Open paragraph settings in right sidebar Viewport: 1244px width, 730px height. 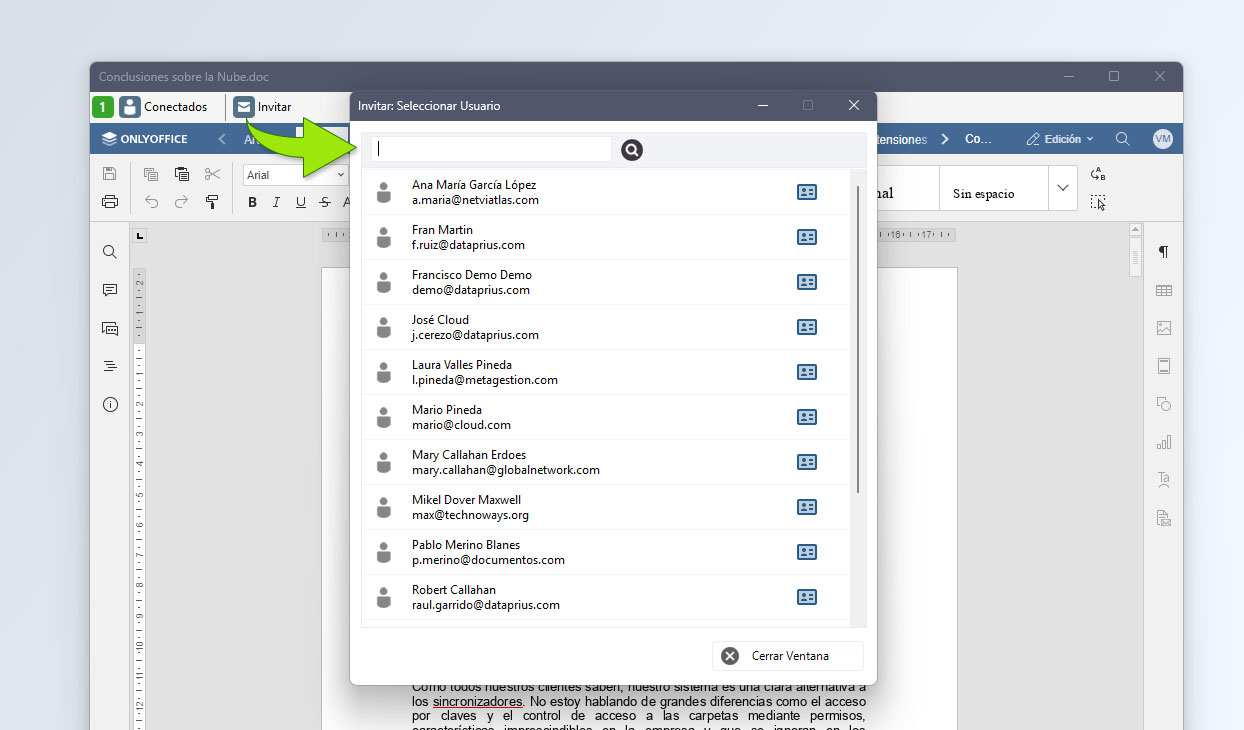[1163, 252]
